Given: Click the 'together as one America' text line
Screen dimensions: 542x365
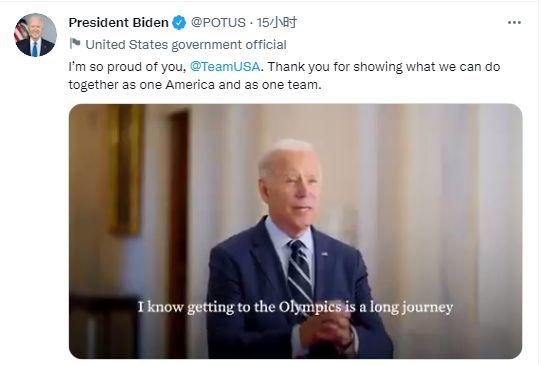Looking at the screenshot, I should [195, 84].
